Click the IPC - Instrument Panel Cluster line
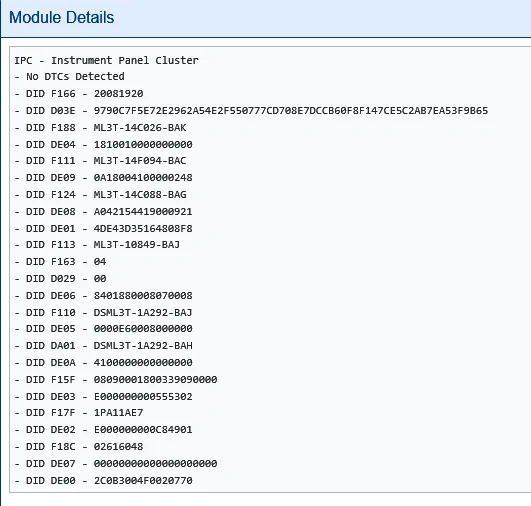The height and width of the screenshot is (506, 531). pyautogui.click(x=106, y=60)
